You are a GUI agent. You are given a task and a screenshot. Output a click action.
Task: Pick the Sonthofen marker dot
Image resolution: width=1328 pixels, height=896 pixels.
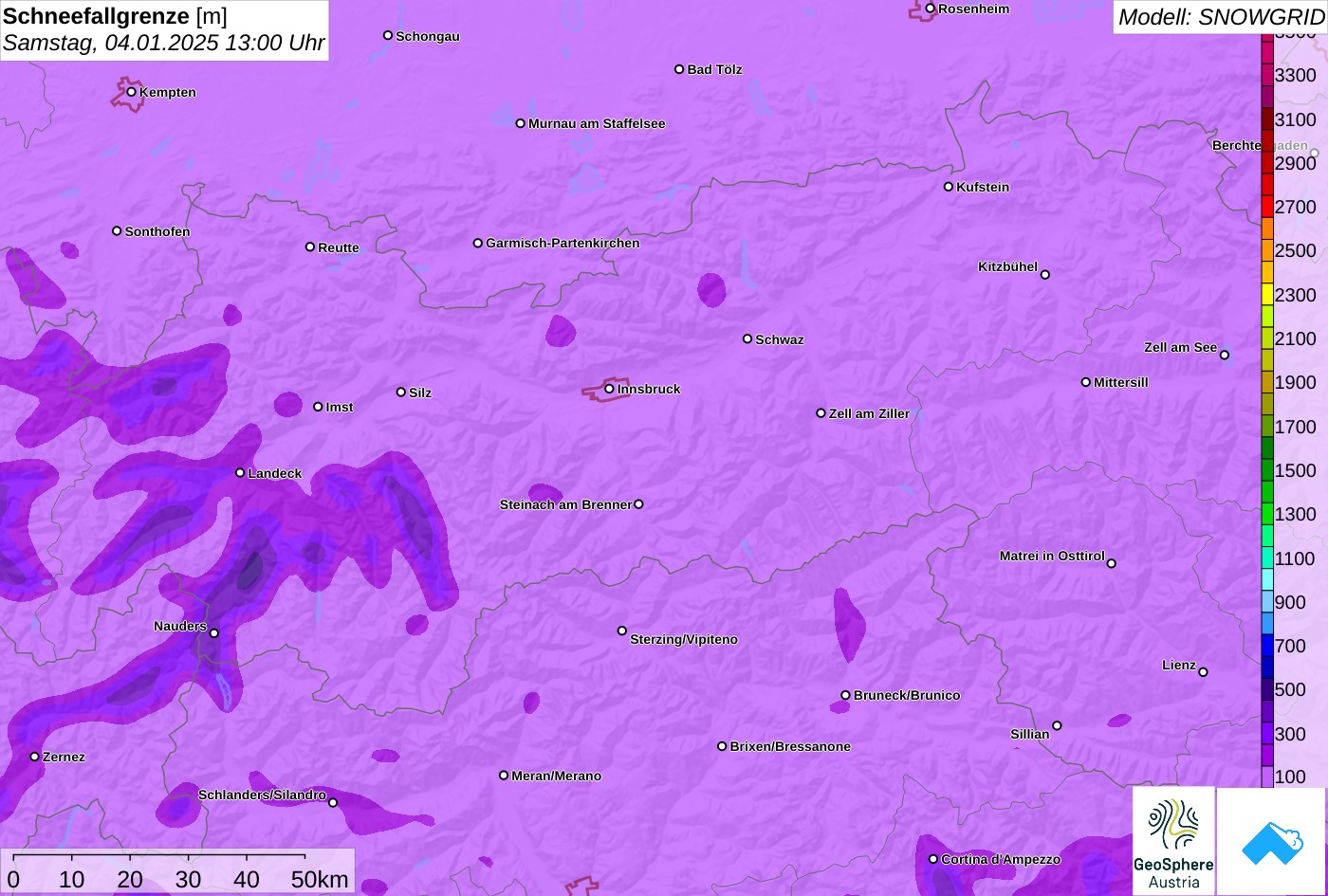coord(117,230)
